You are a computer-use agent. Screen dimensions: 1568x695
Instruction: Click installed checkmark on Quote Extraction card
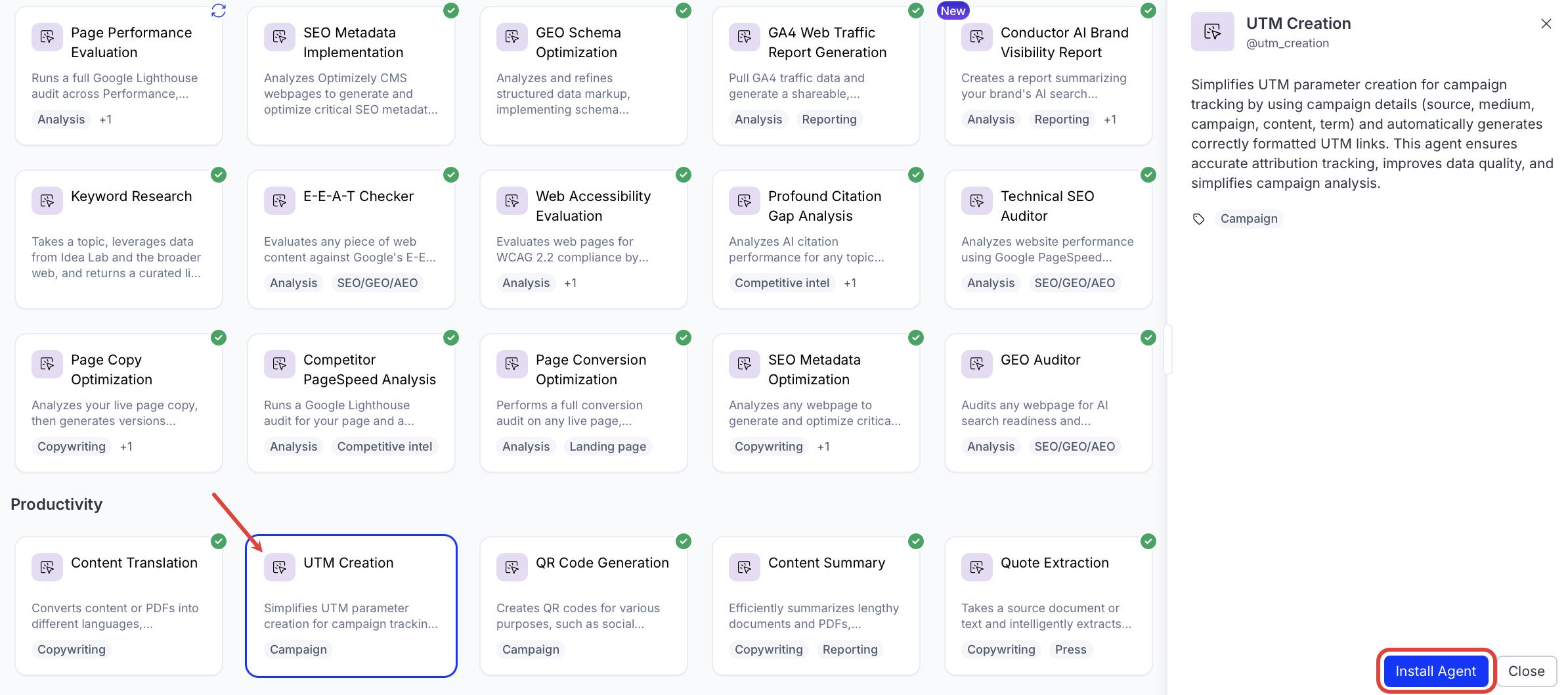click(1148, 541)
